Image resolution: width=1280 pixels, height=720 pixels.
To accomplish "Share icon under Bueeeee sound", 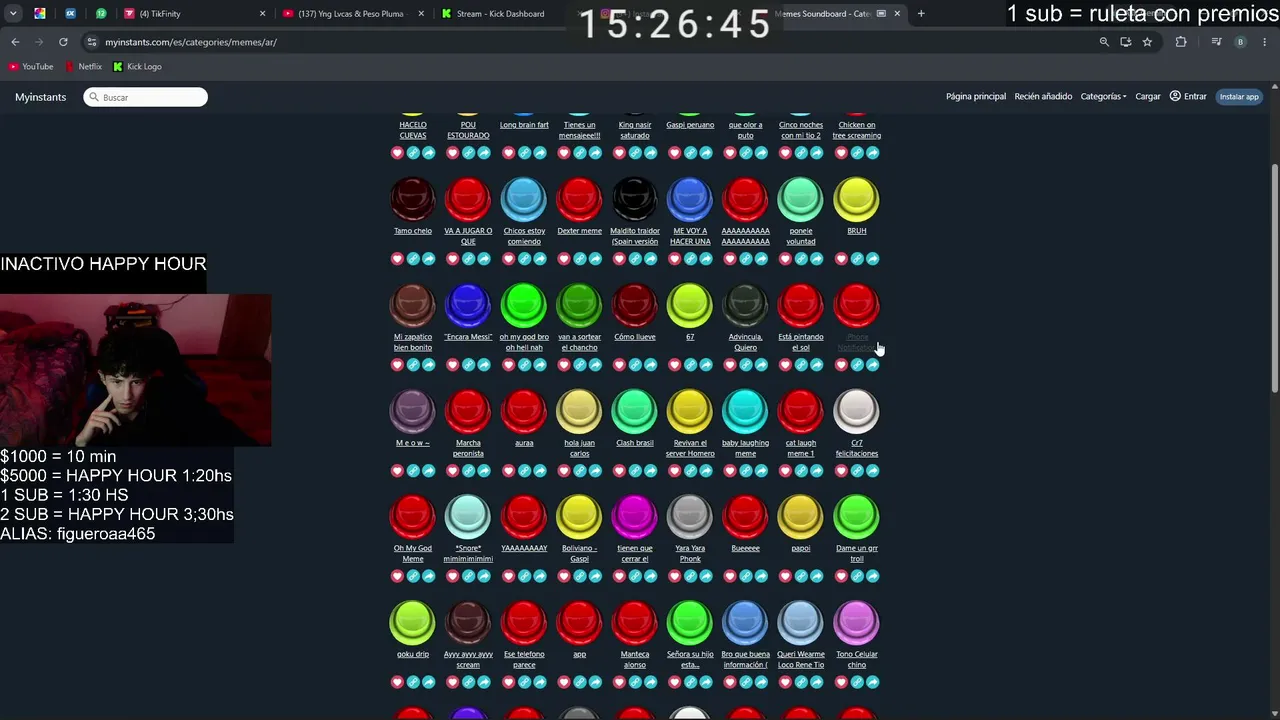I will coord(761,576).
